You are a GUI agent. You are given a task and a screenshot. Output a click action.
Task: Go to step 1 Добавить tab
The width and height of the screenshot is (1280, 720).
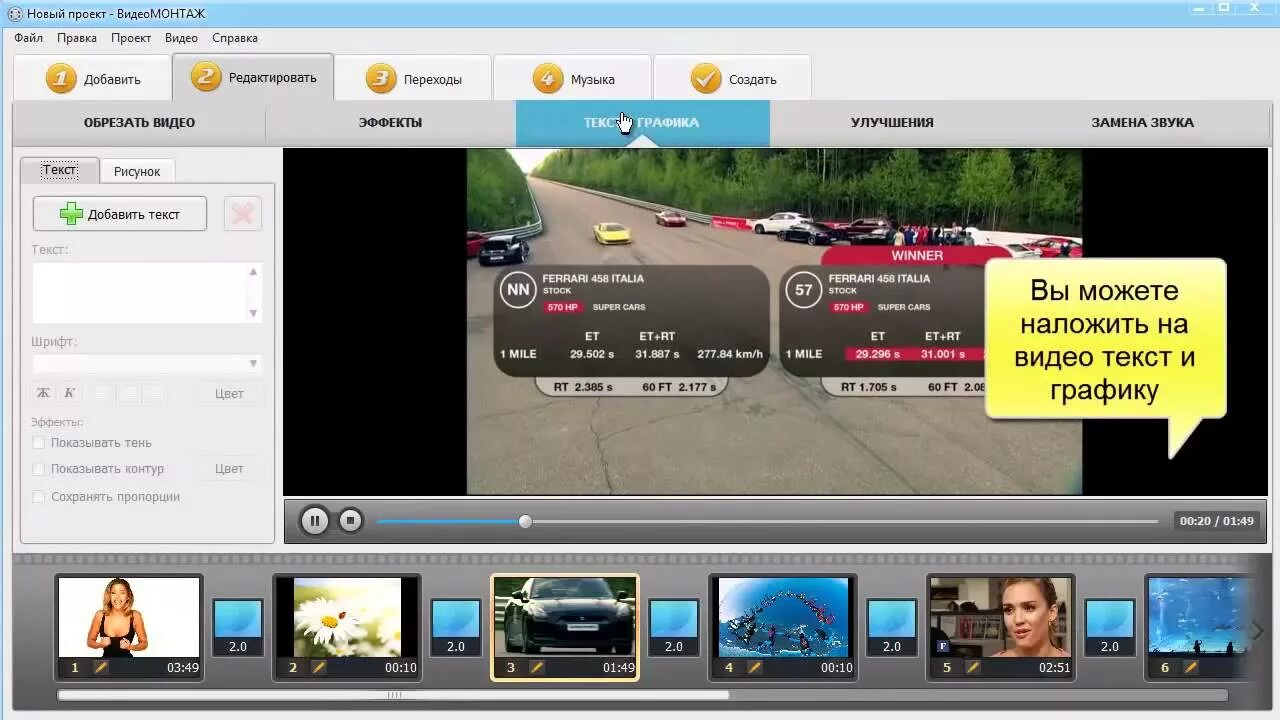point(92,79)
